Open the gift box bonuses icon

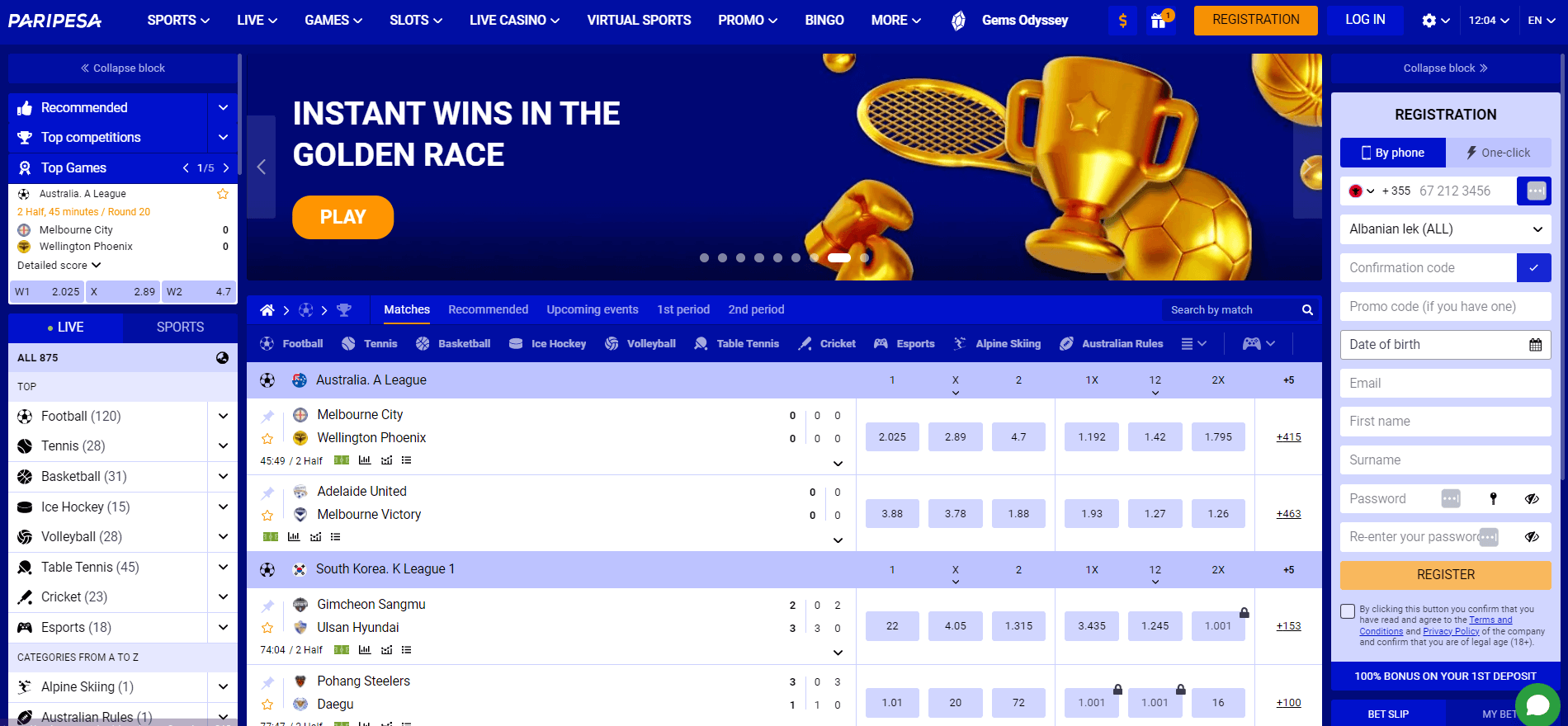coord(1159,21)
